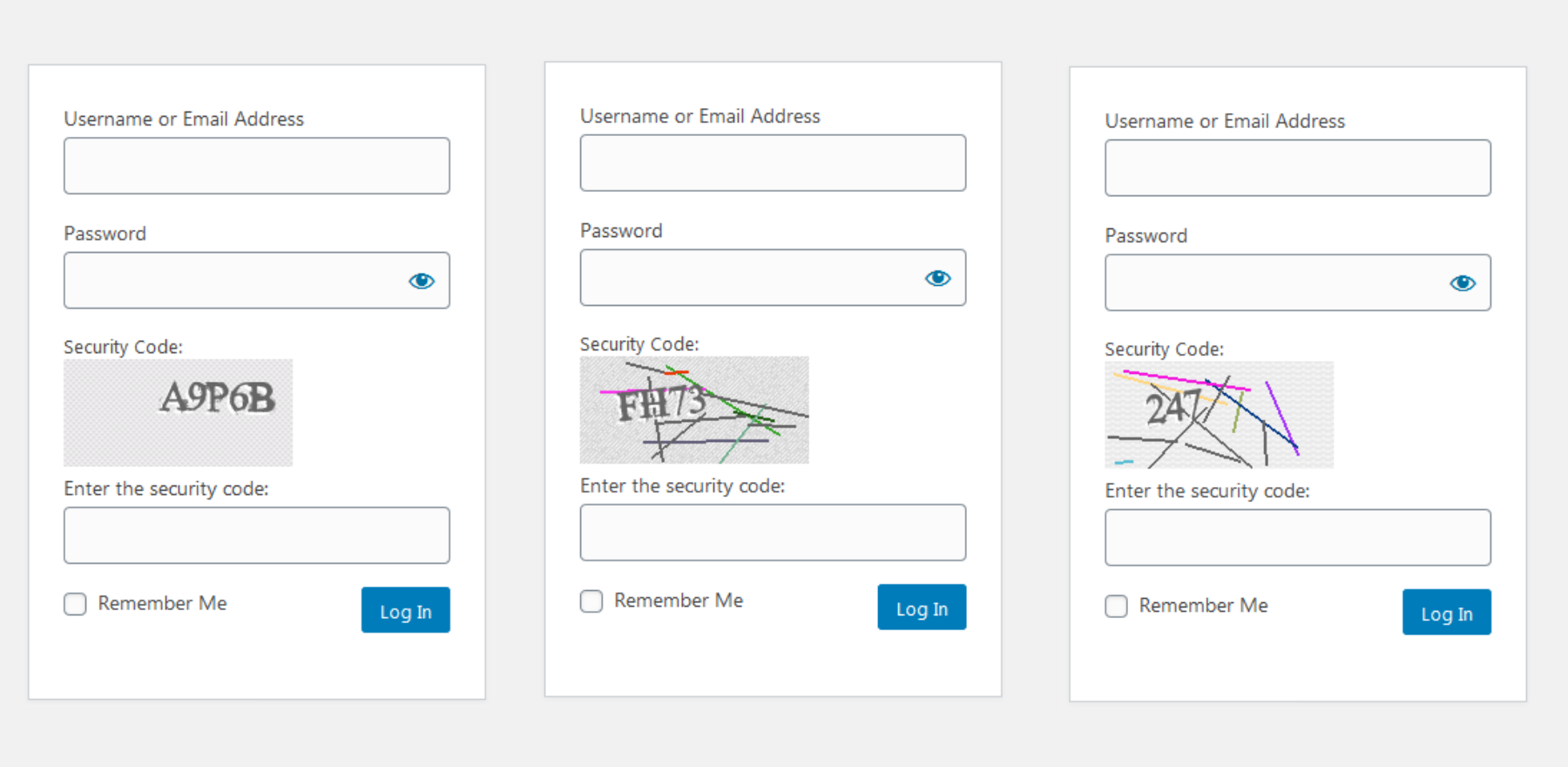Viewport: 1568px width, 767px height.
Task: Enable Remember Me in the middle form
Action: tap(591, 601)
